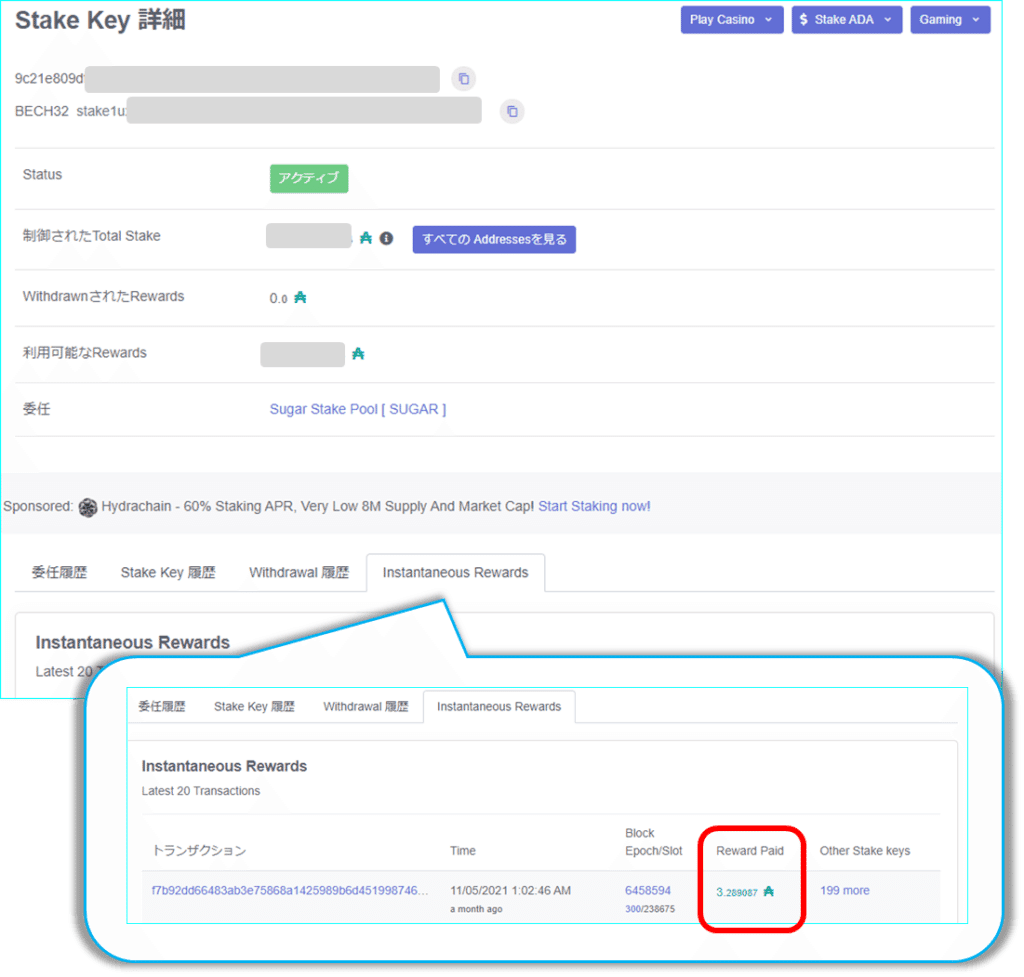The height and width of the screenshot is (977, 1024).
Task: Copy the 9c21e809 stake key hash
Action: click(x=464, y=79)
